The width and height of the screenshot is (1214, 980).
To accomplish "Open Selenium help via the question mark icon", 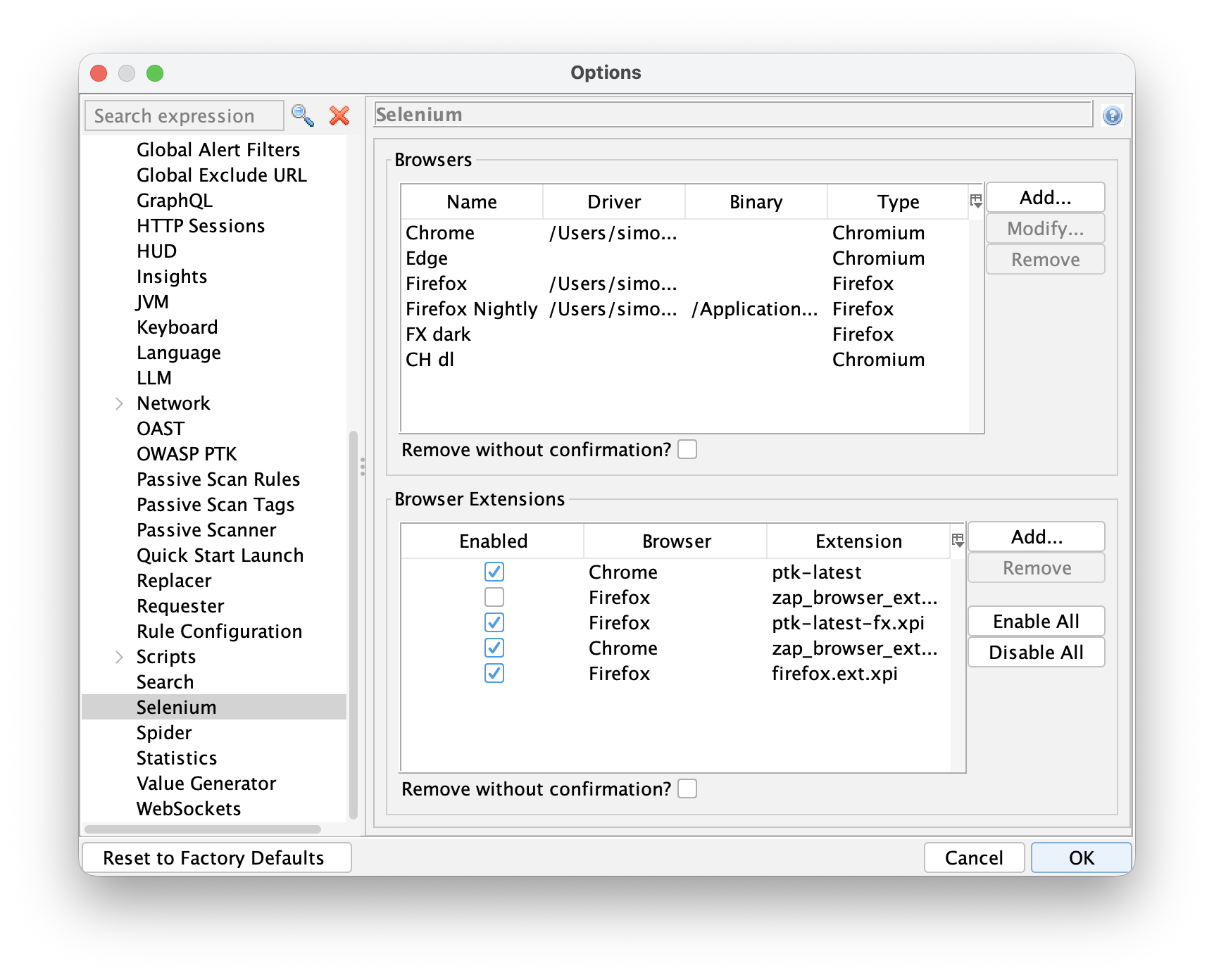I will [1113, 115].
